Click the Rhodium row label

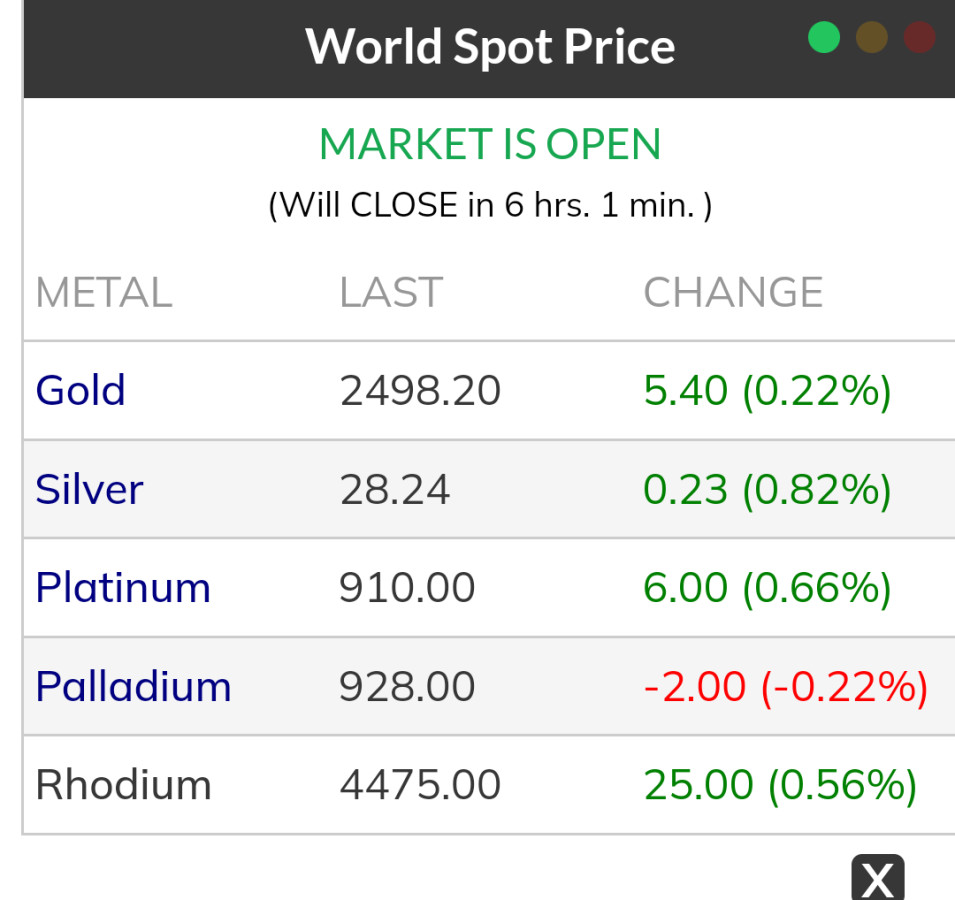click(x=123, y=785)
